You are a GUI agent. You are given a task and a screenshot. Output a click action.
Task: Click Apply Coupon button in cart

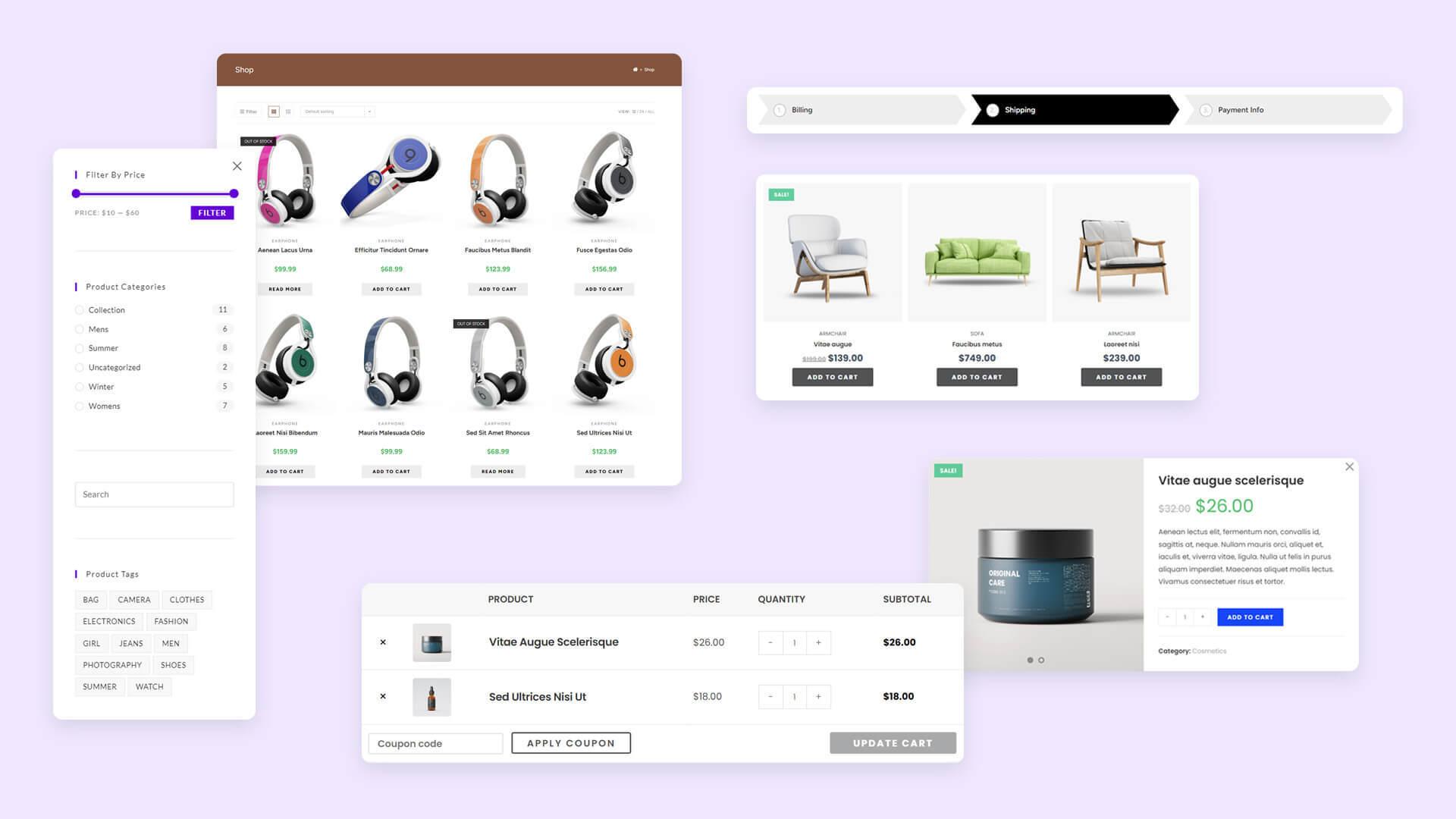pos(570,742)
